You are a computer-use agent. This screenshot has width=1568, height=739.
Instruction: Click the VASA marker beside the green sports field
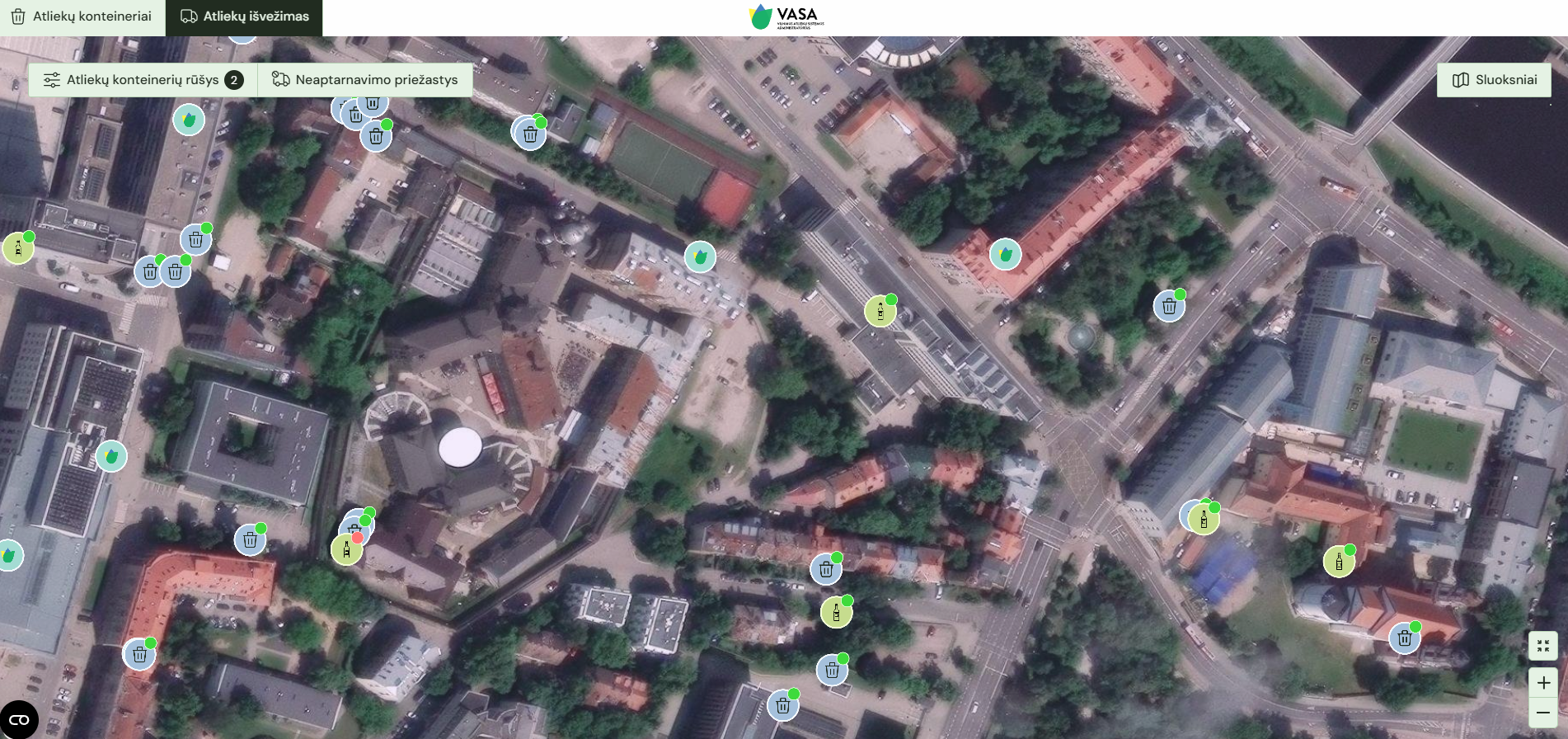[x=700, y=257]
